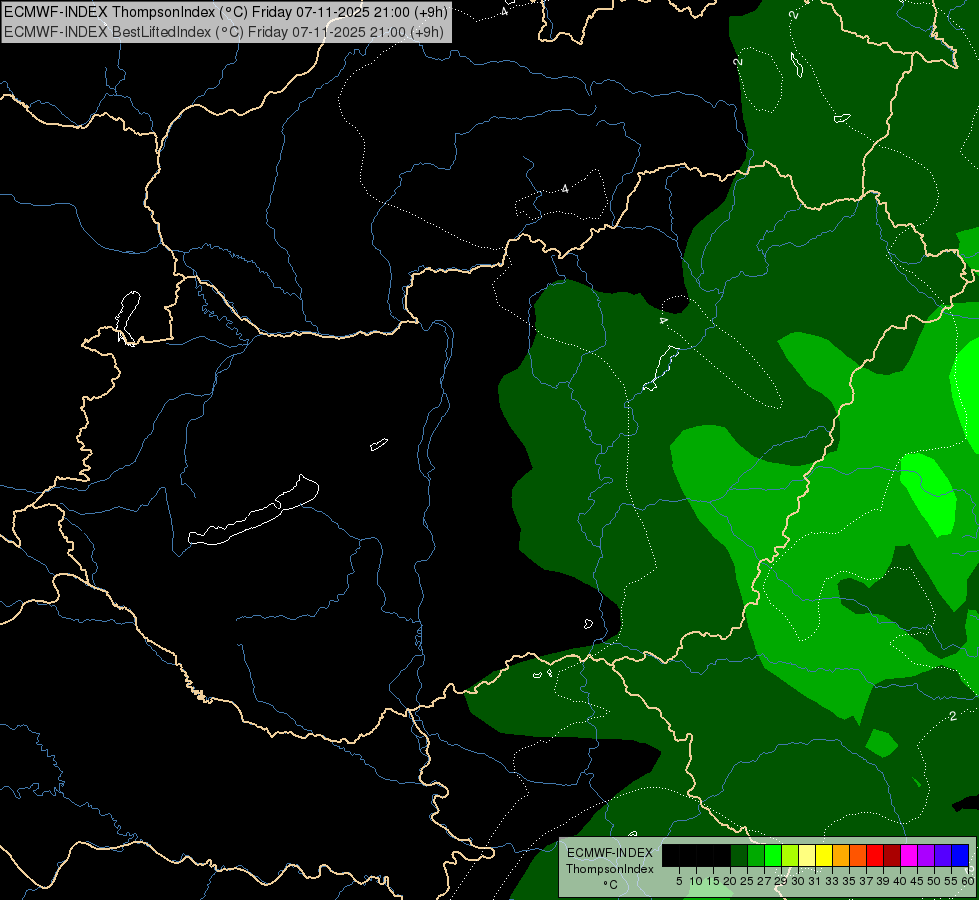Click the legend tick value 35
Viewport: 979px width, 900px height.
pos(849,881)
